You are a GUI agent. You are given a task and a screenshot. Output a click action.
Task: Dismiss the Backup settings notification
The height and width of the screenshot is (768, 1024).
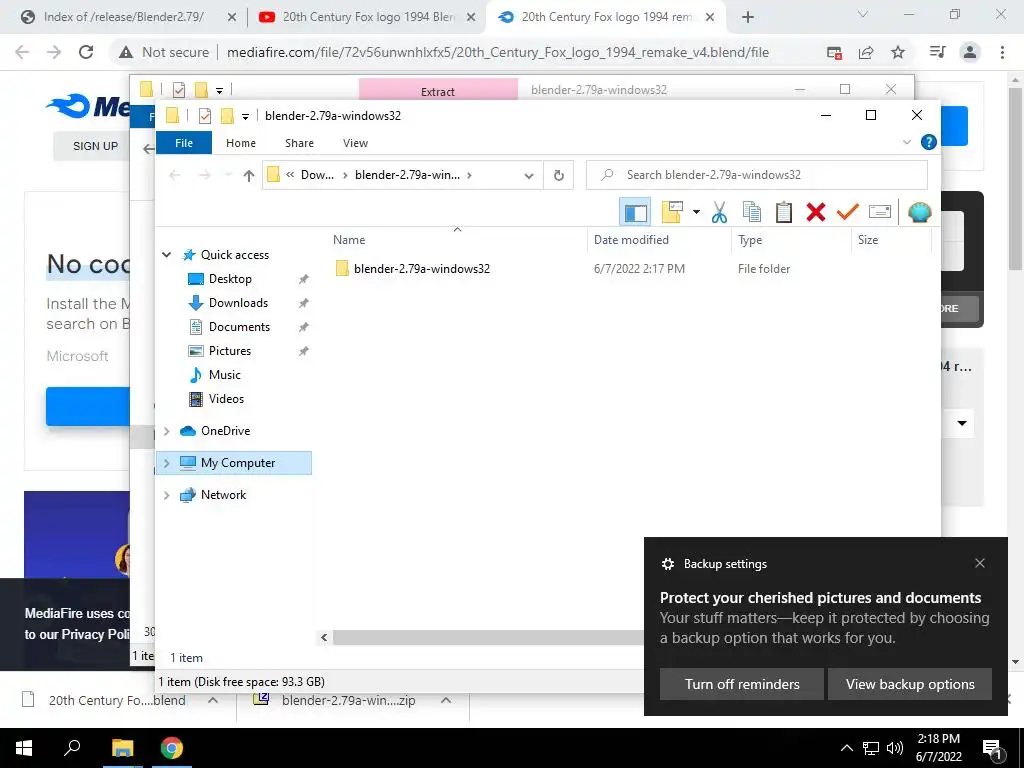980,563
